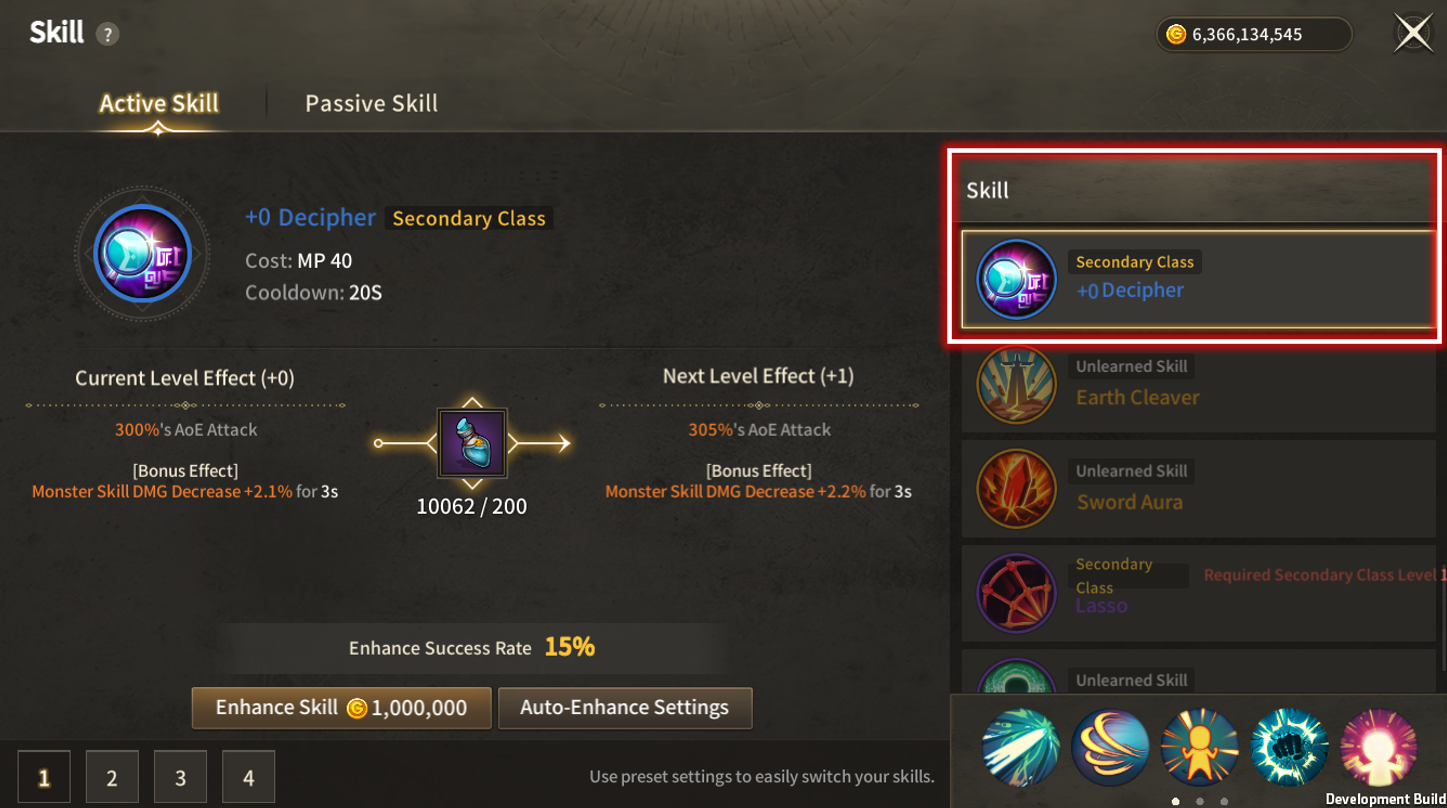Open the Active Skill tab

coord(159,103)
